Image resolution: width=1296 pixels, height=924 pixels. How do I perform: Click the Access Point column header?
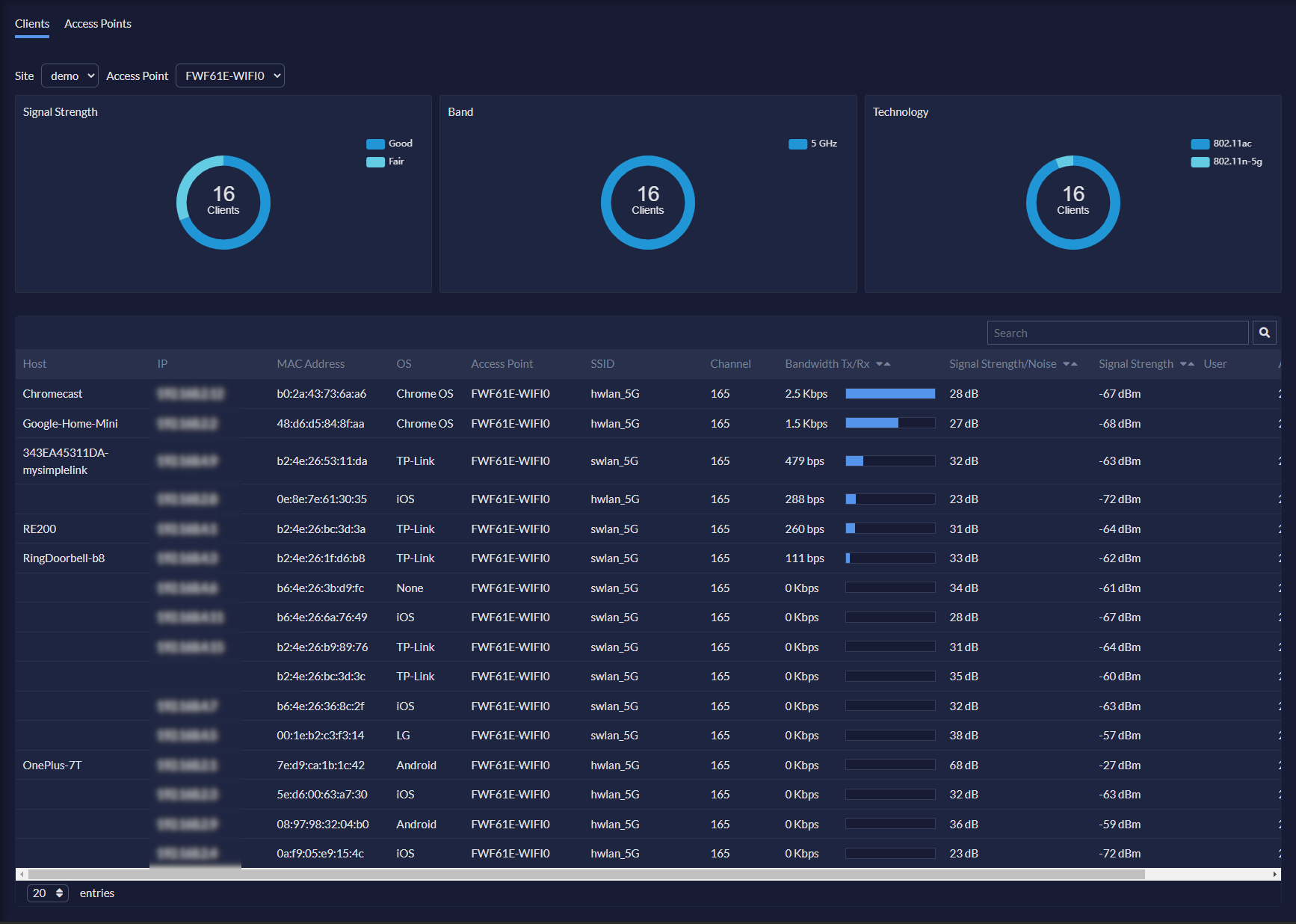tap(502, 364)
